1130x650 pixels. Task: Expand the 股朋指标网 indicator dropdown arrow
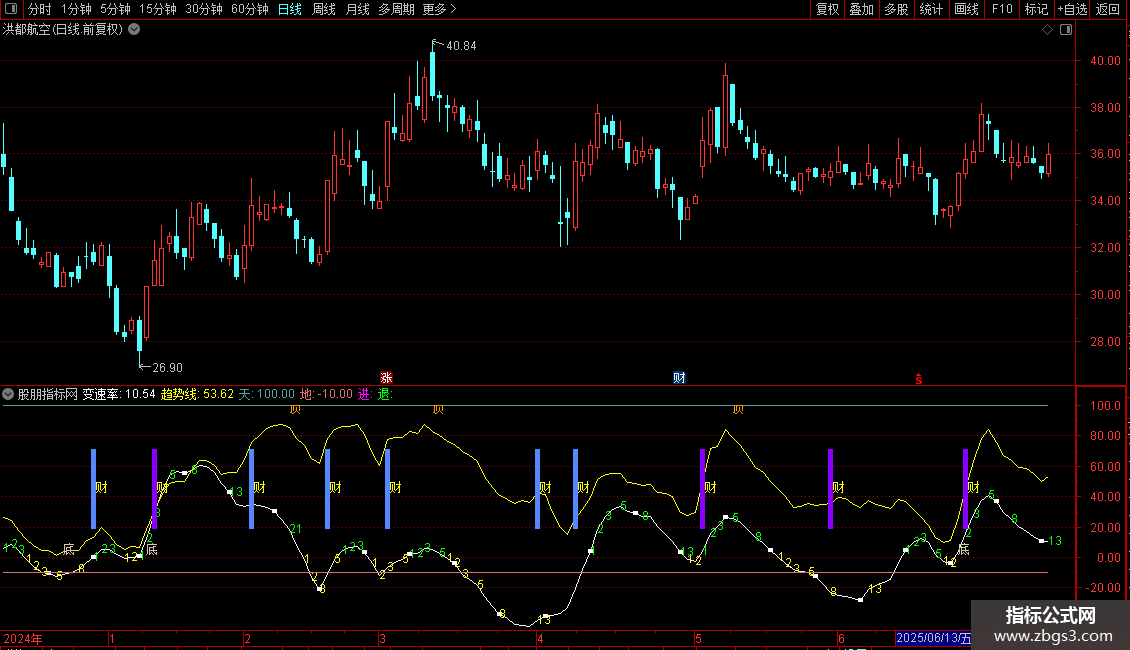(9, 394)
